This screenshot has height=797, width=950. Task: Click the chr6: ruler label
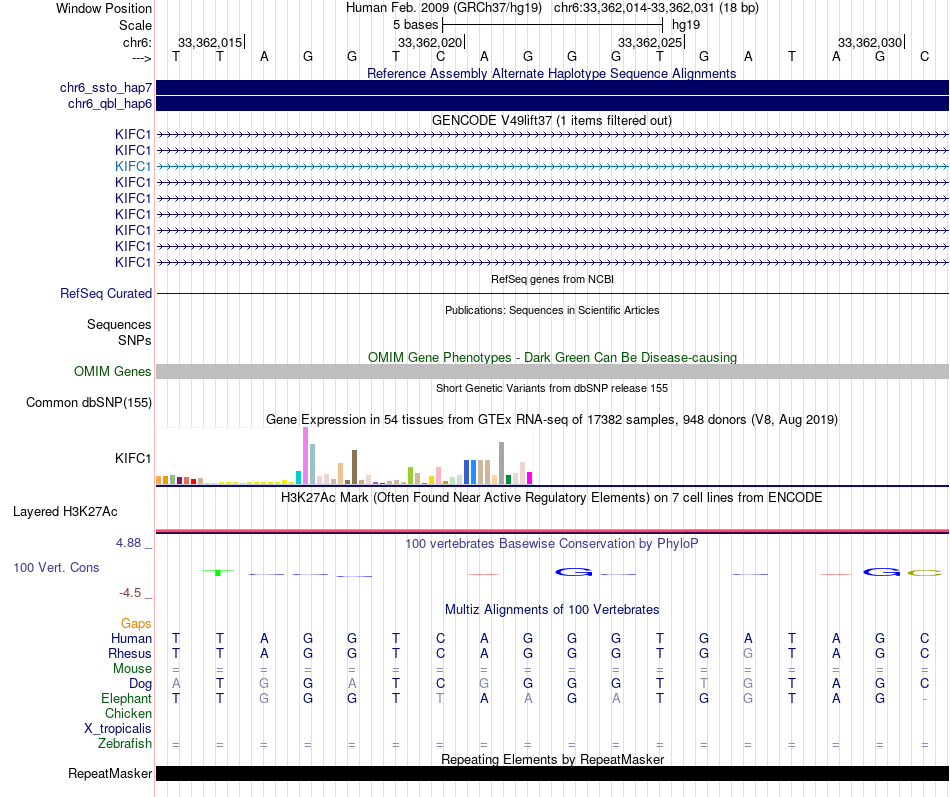(137, 42)
